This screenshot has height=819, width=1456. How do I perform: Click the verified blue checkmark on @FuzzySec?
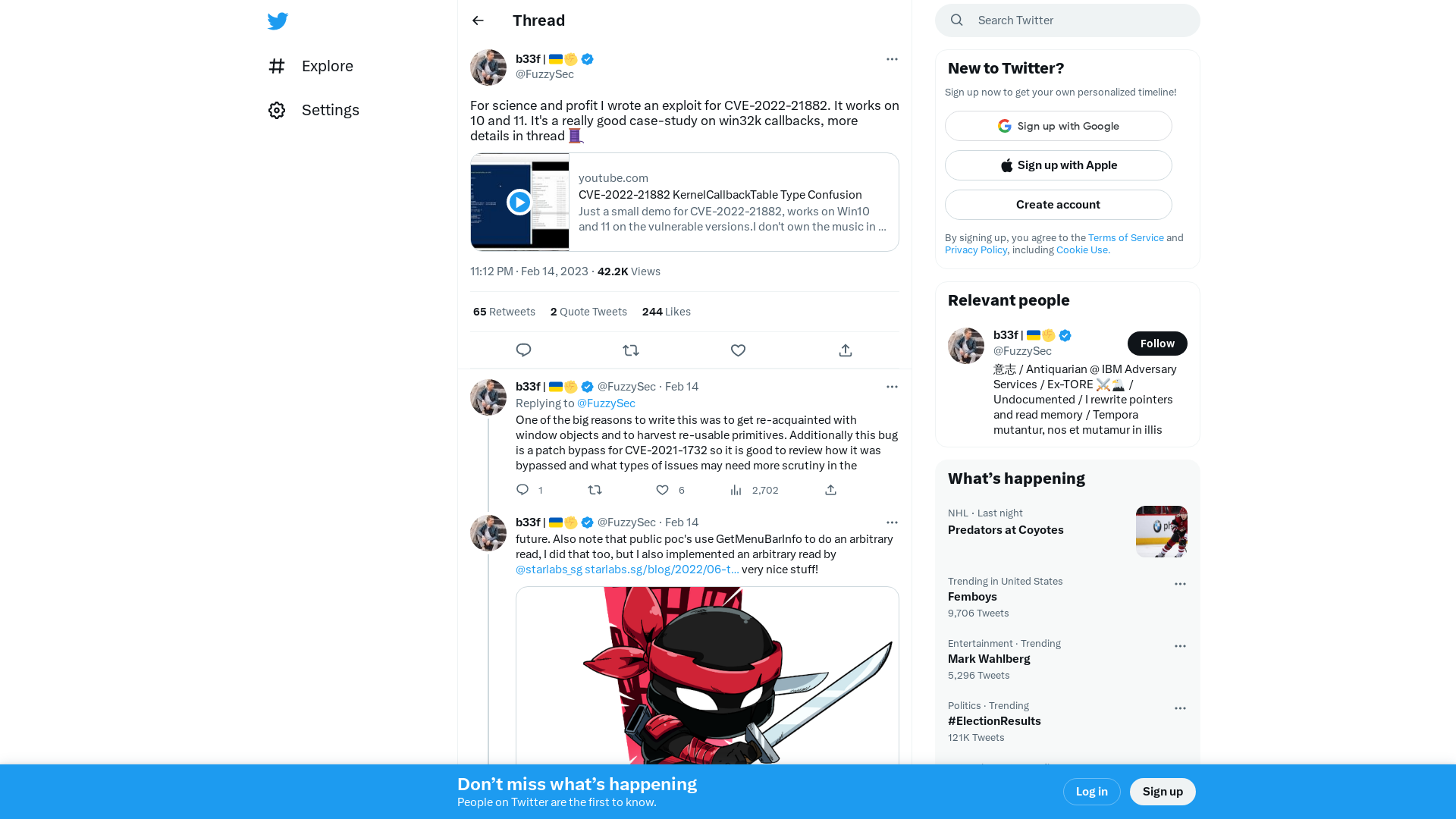[x=588, y=59]
